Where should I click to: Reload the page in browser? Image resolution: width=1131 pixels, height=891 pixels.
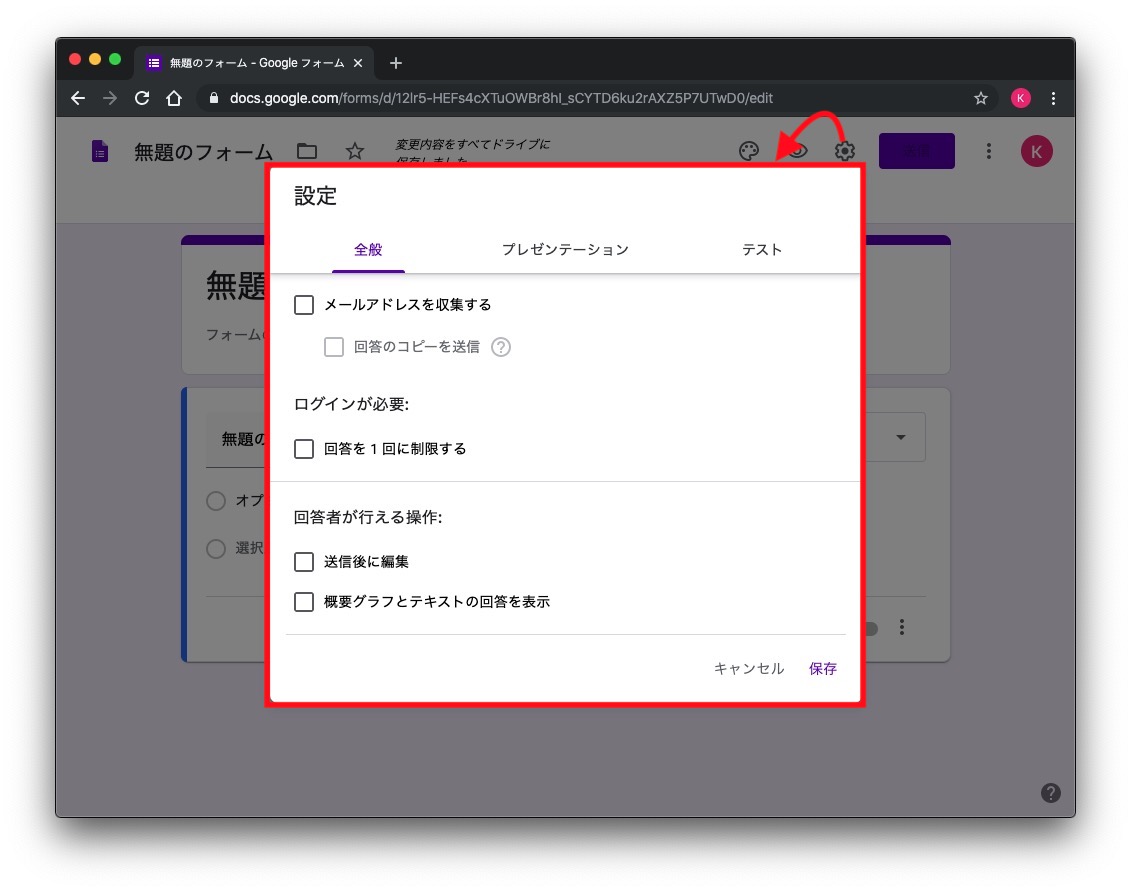pos(142,98)
